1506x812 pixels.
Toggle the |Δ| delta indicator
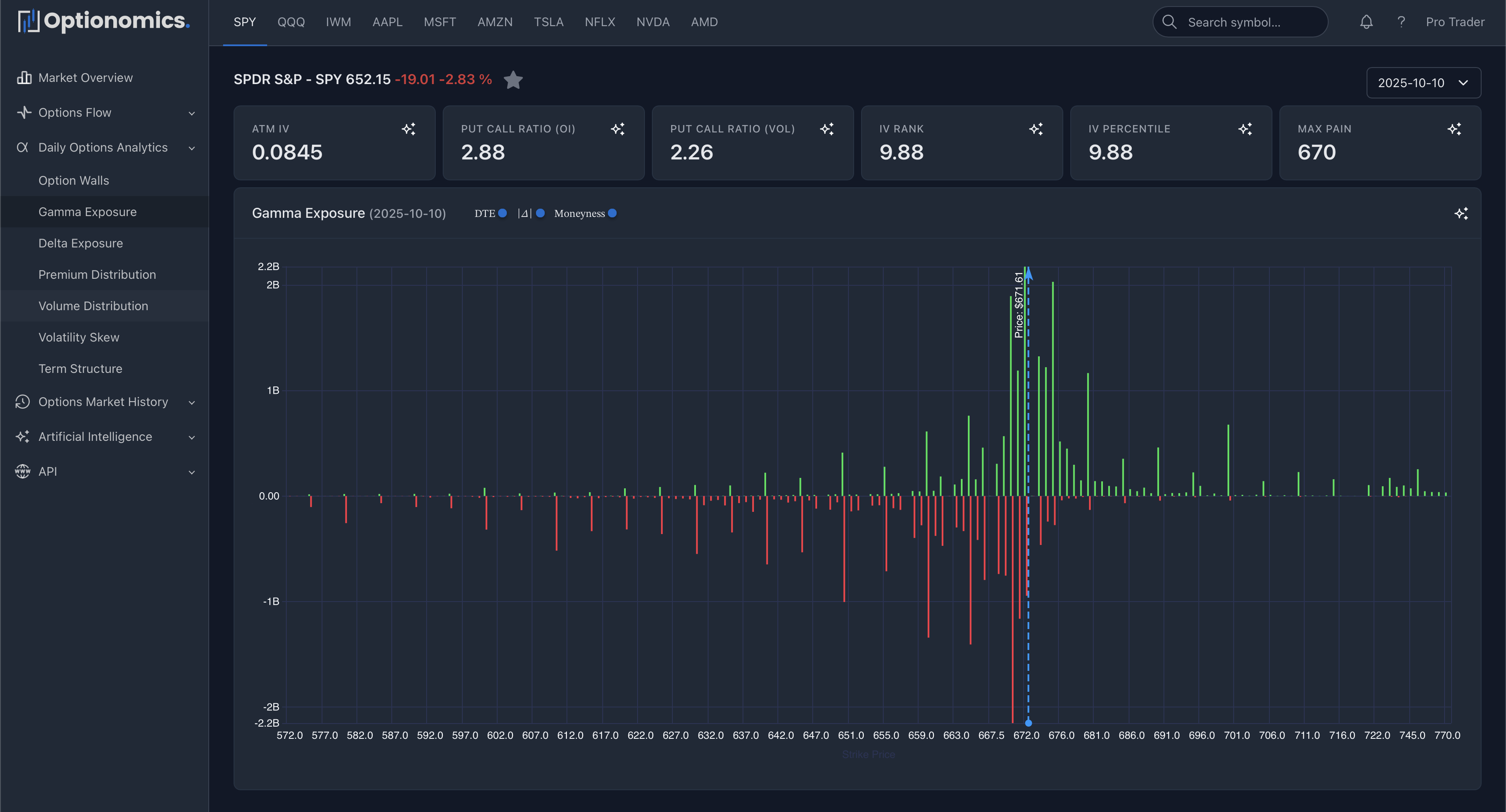point(539,213)
